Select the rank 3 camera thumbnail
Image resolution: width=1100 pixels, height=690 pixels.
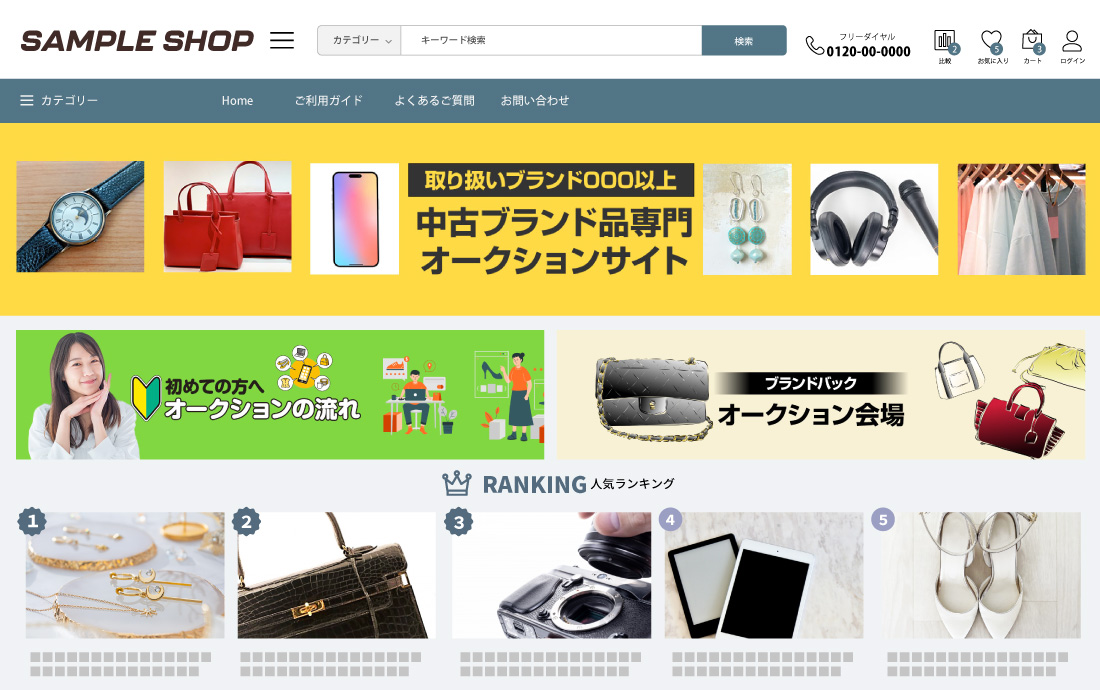(x=551, y=575)
